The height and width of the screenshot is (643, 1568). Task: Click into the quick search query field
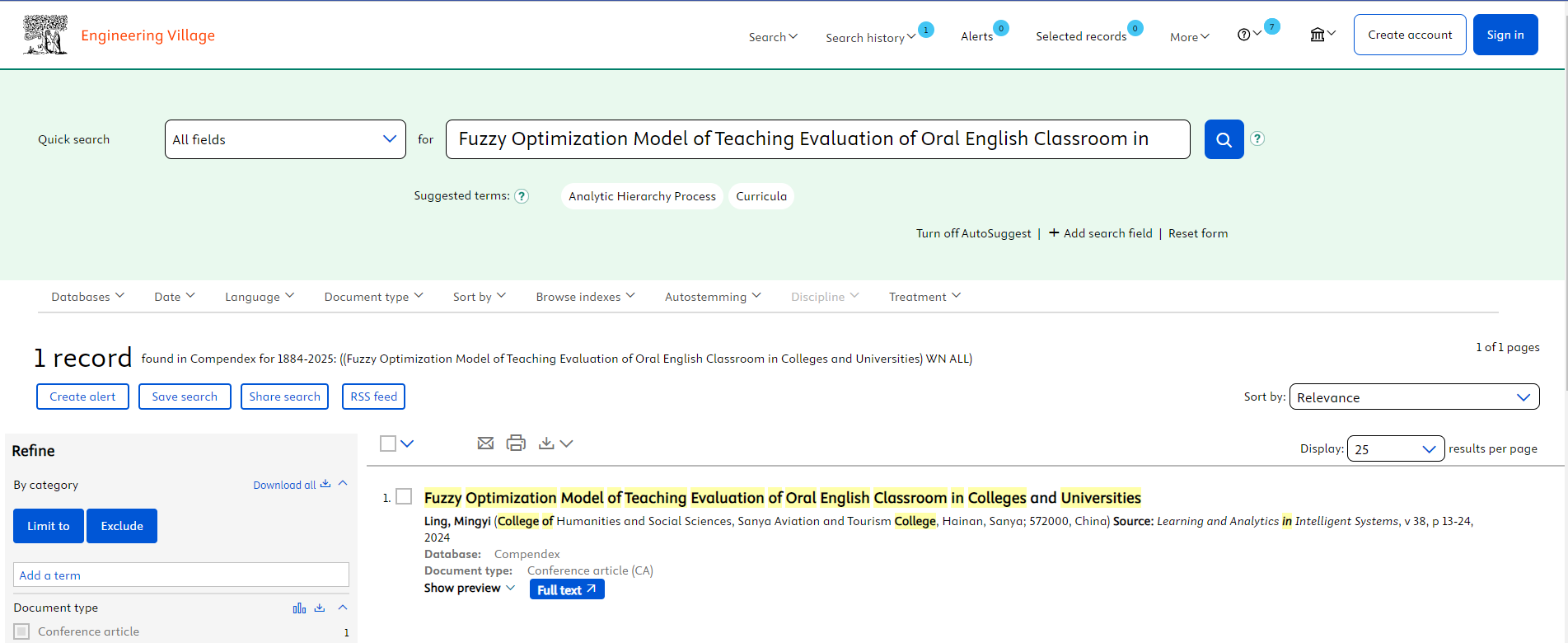click(818, 139)
